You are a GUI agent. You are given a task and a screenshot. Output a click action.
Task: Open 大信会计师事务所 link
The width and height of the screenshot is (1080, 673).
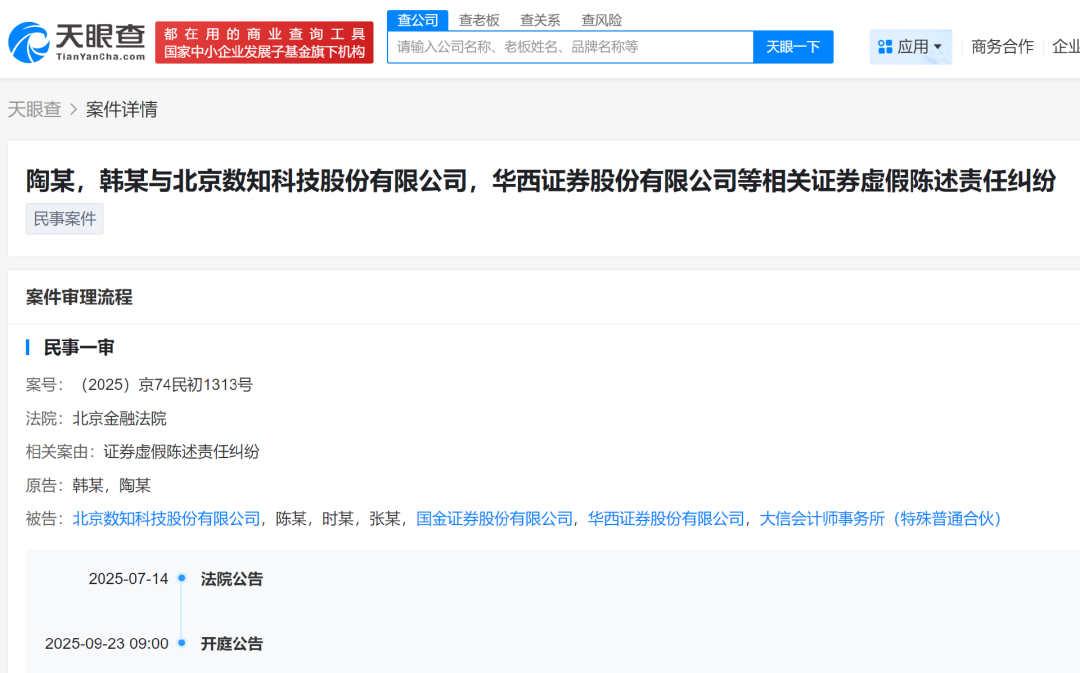pos(880,518)
